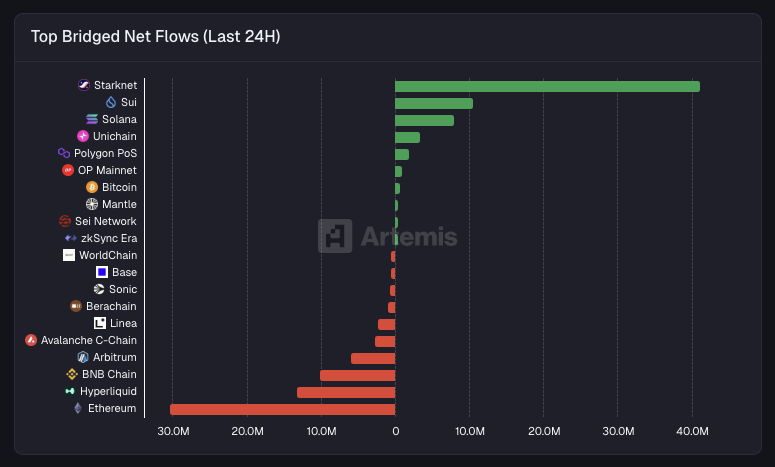Click the Hyperliquid label
Viewport: 775px width, 467px height.
(x=108, y=391)
